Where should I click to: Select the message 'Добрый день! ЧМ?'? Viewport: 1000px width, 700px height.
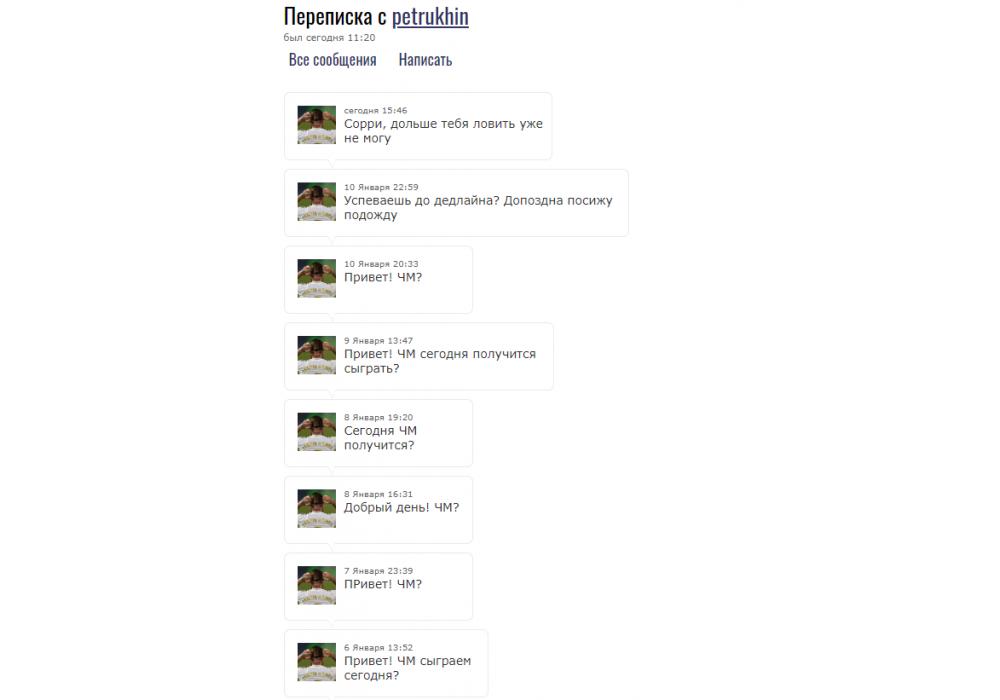401,507
